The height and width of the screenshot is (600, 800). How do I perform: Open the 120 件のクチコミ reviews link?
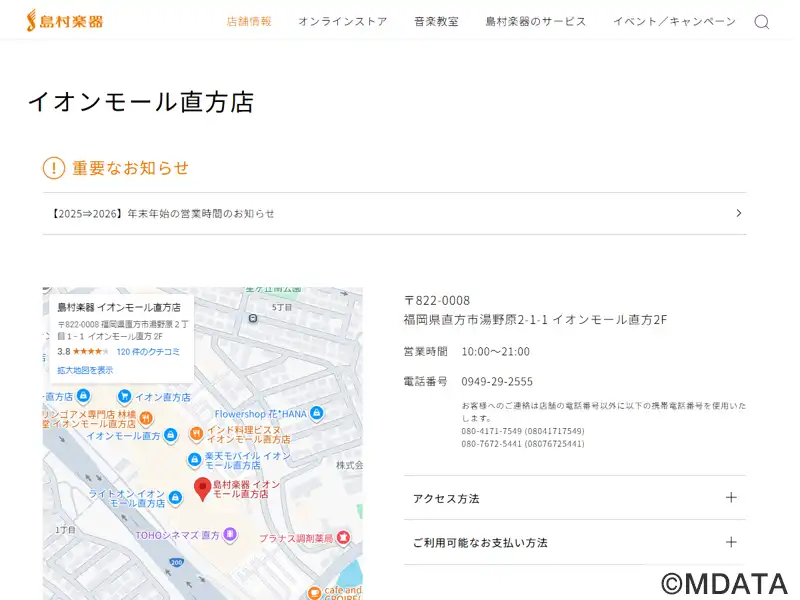point(148,352)
